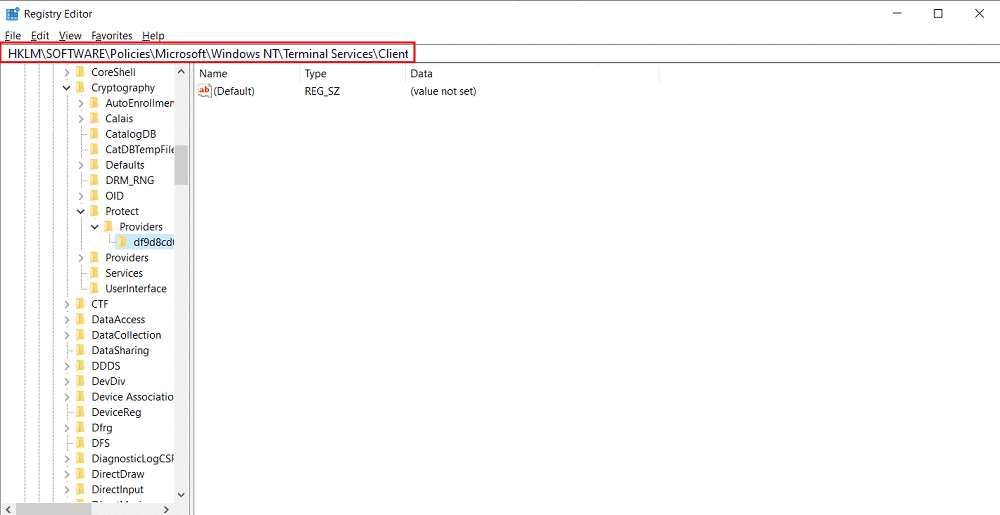Click the CoreShell folder icon

(80, 72)
